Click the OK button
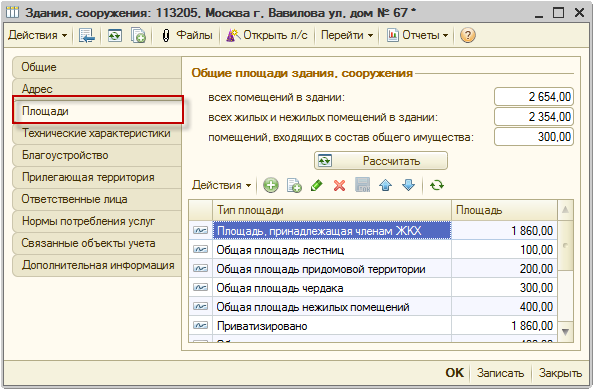 click(x=454, y=373)
